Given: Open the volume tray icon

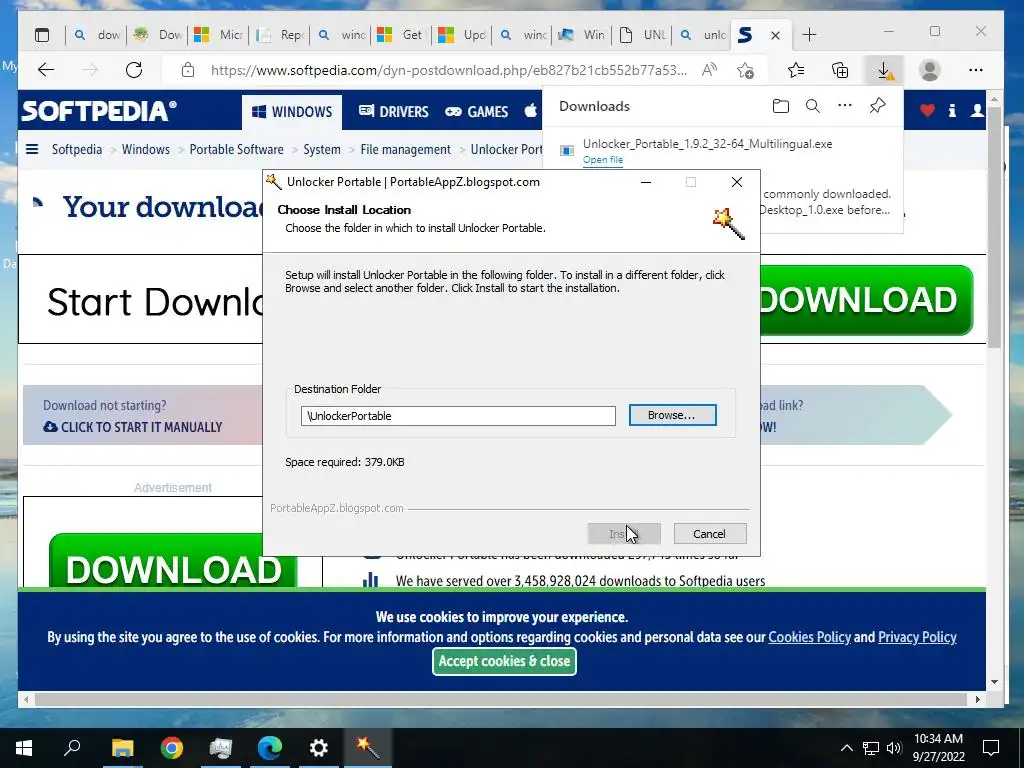Looking at the screenshot, I should point(894,748).
